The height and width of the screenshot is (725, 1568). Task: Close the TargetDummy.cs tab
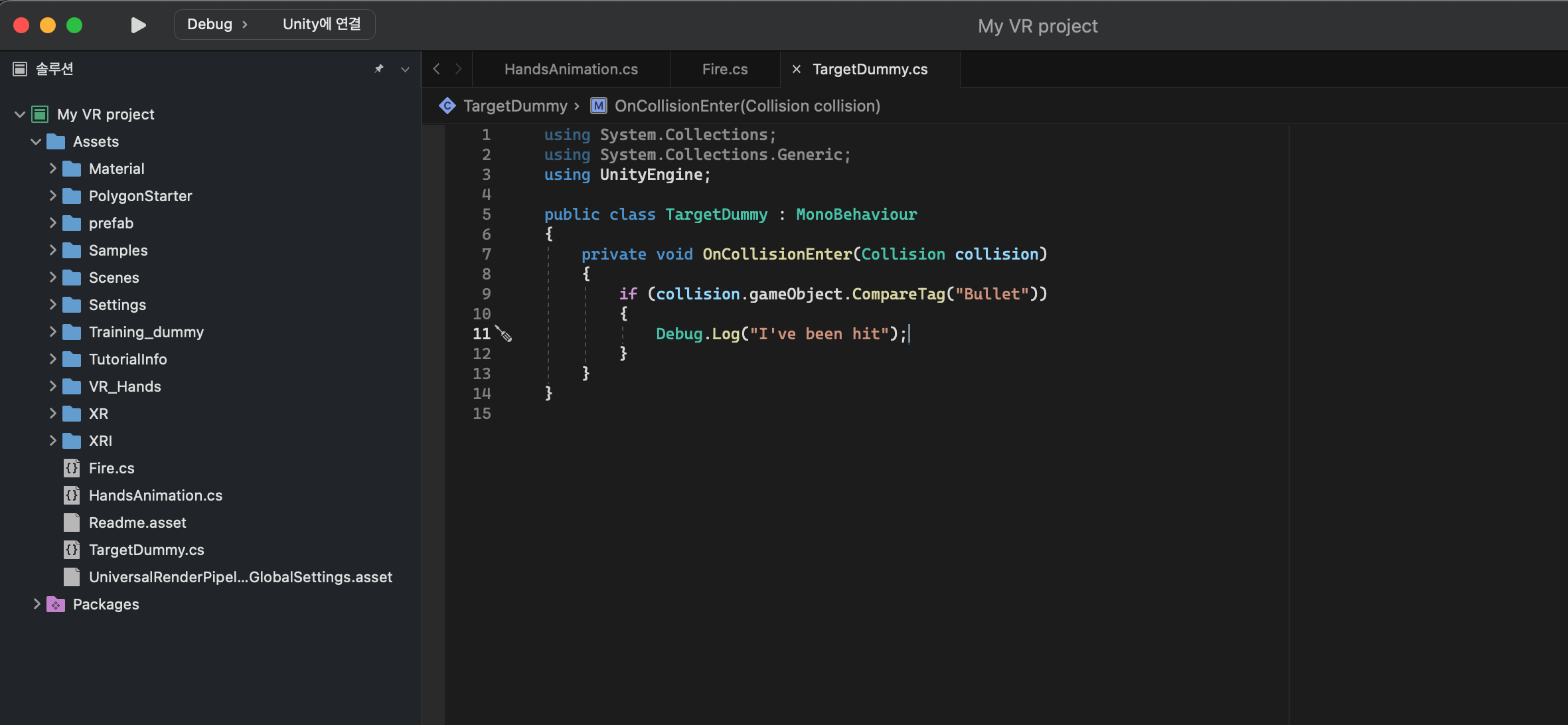797,69
